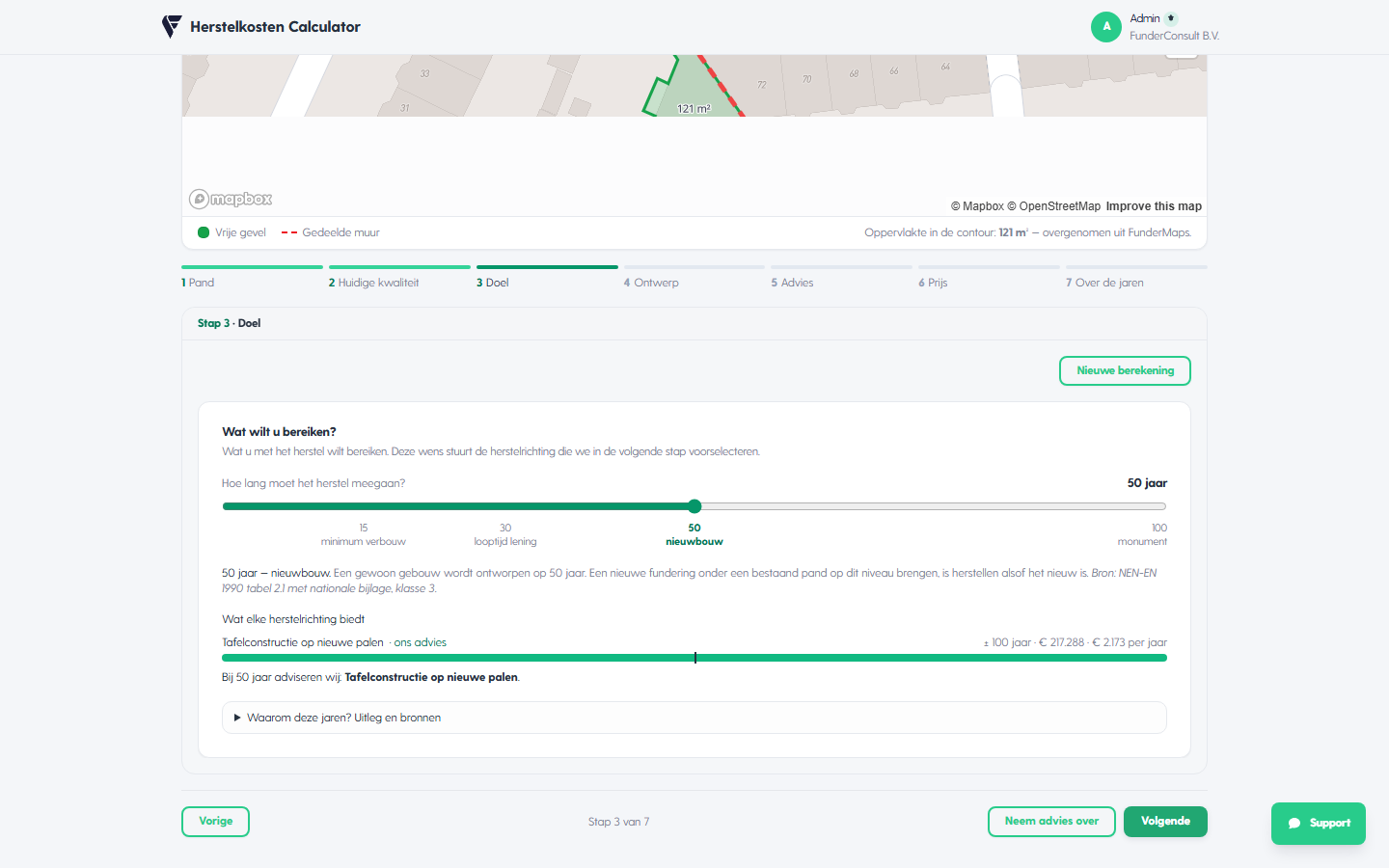Click the badge icon beside Admin
The image size is (1389, 868).
(x=1171, y=18)
